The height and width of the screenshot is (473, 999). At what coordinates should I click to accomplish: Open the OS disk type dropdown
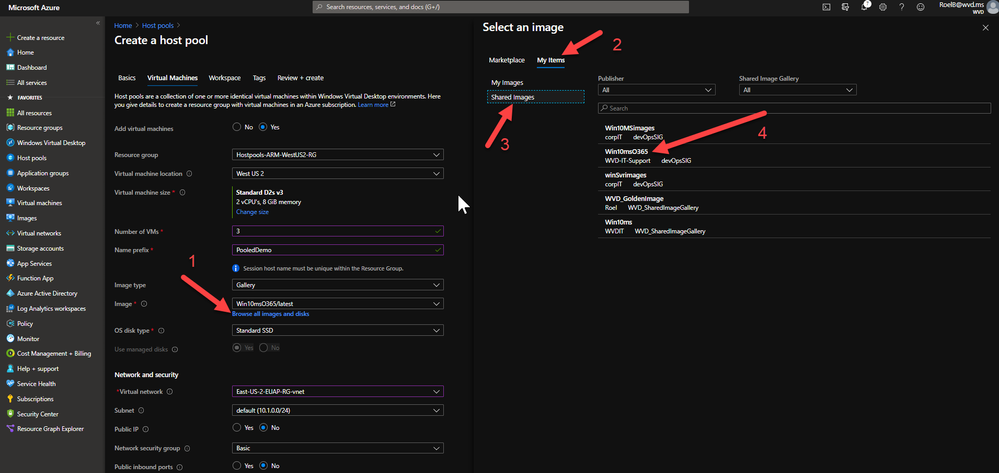pyautogui.click(x=338, y=330)
